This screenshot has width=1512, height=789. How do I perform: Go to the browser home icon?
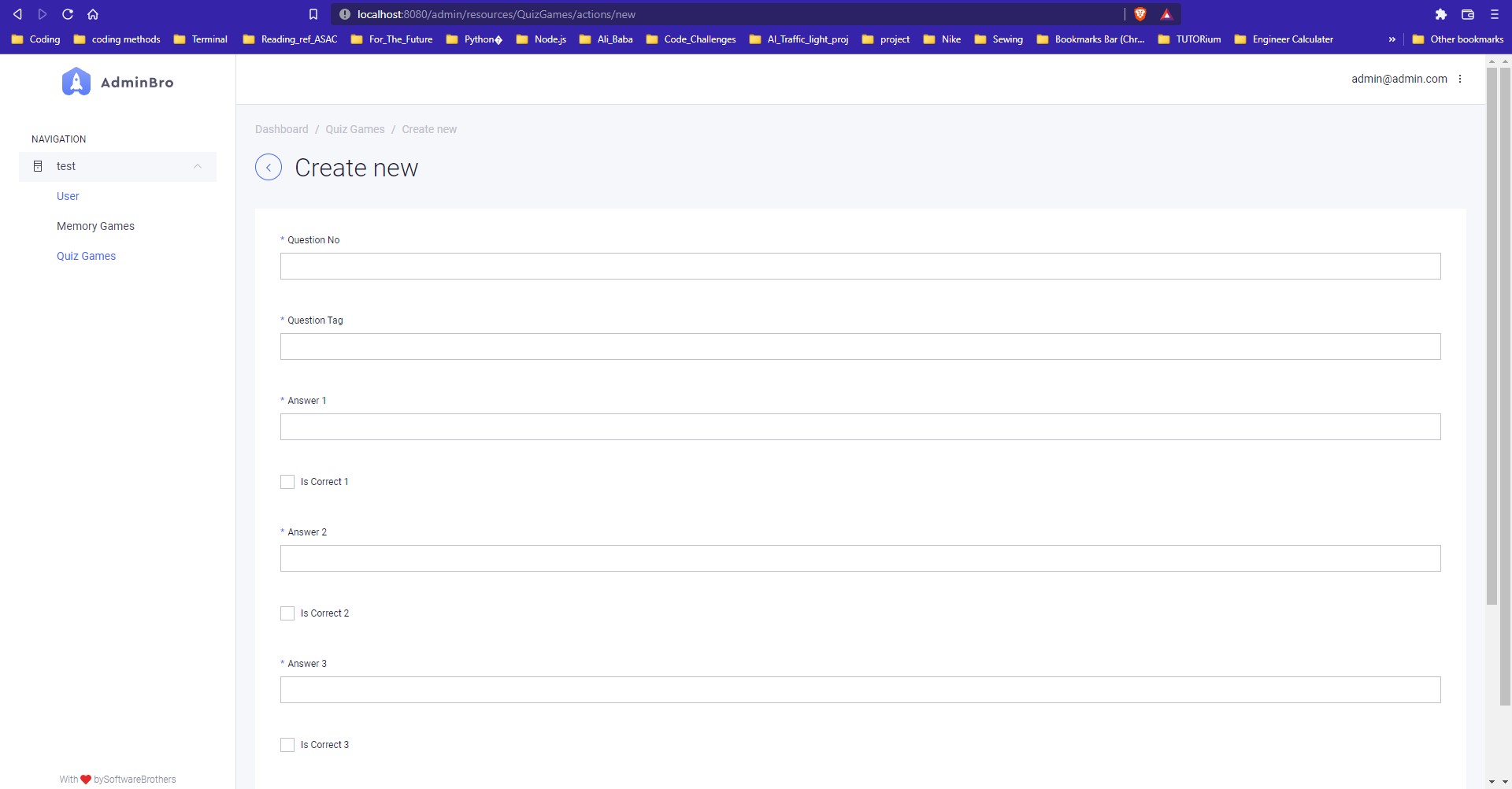93,14
